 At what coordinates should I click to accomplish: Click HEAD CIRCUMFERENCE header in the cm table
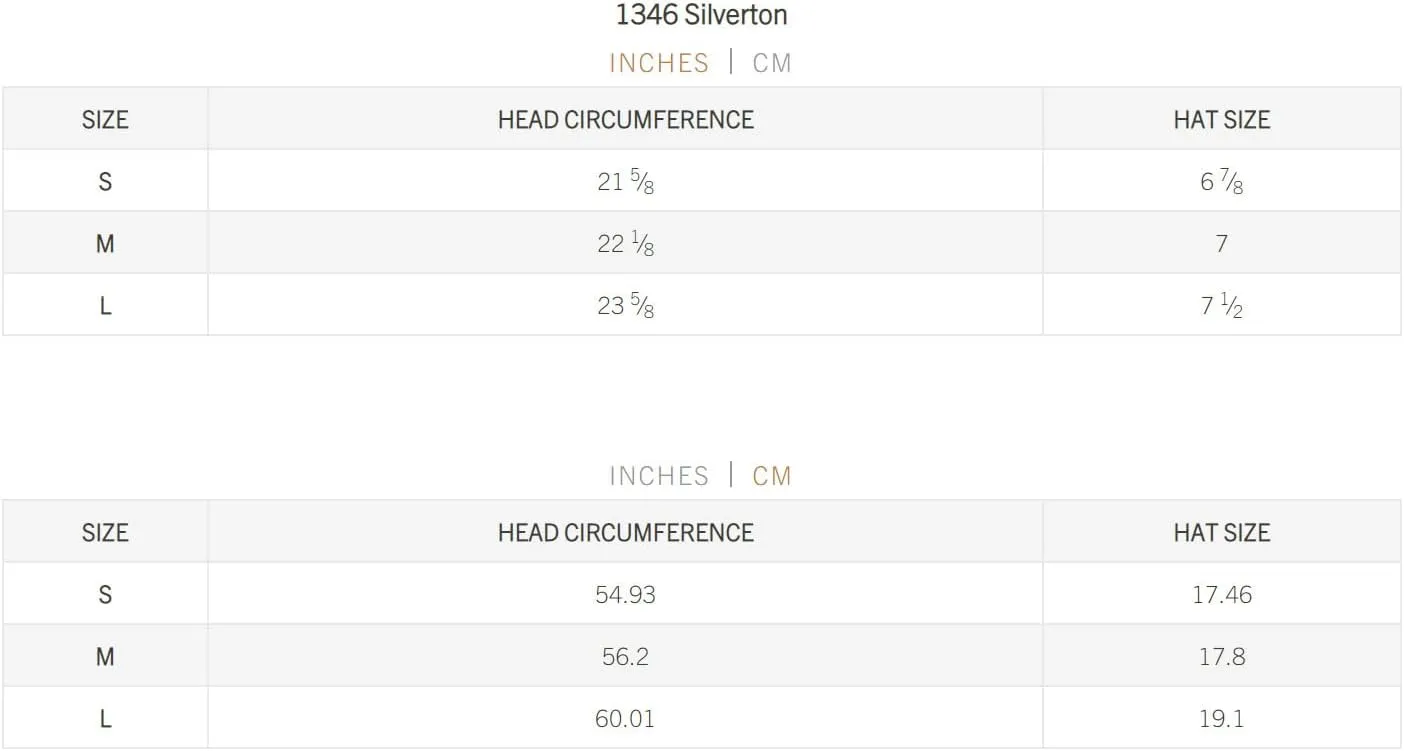point(625,532)
